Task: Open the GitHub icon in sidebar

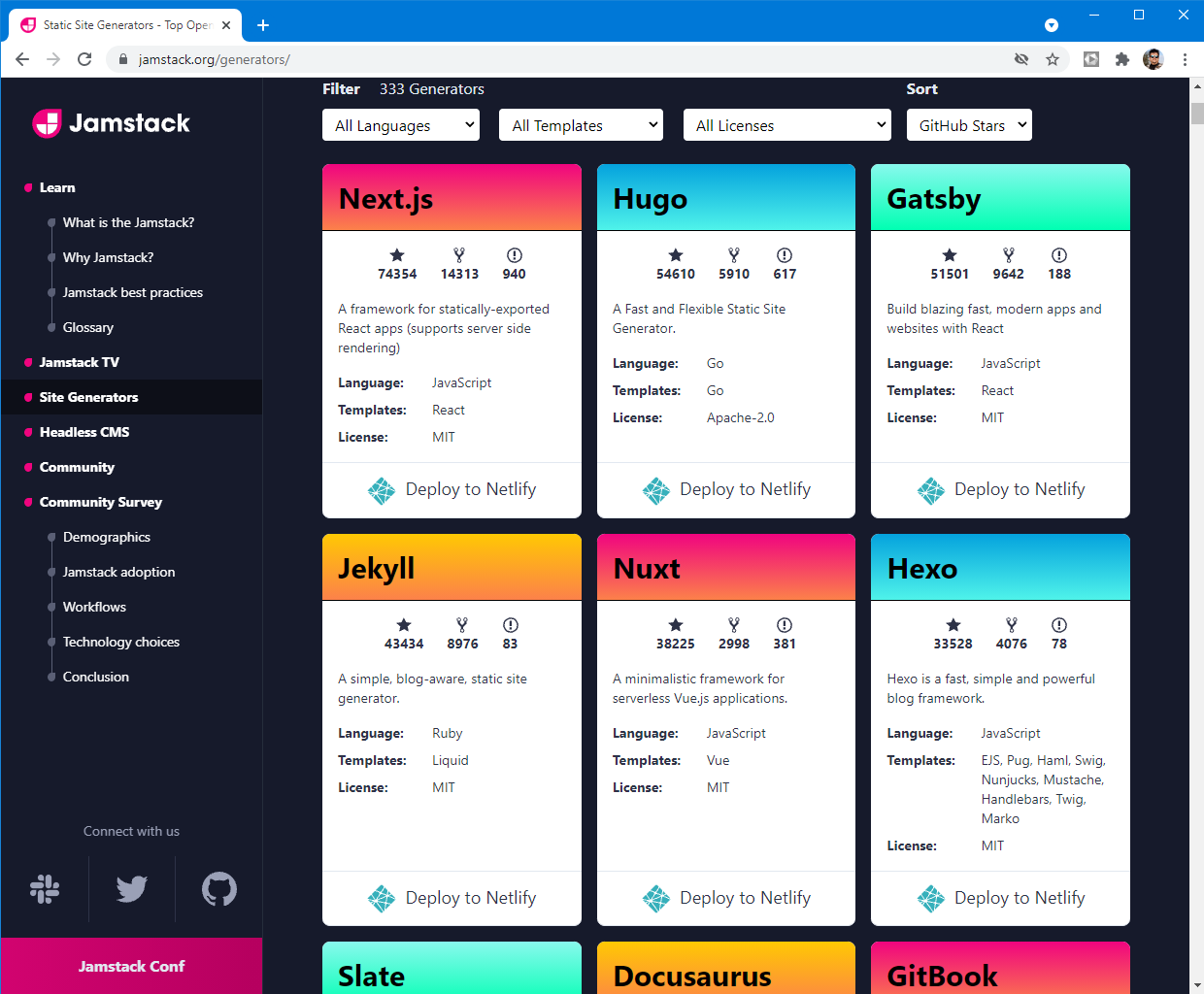Action: [219, 889]
